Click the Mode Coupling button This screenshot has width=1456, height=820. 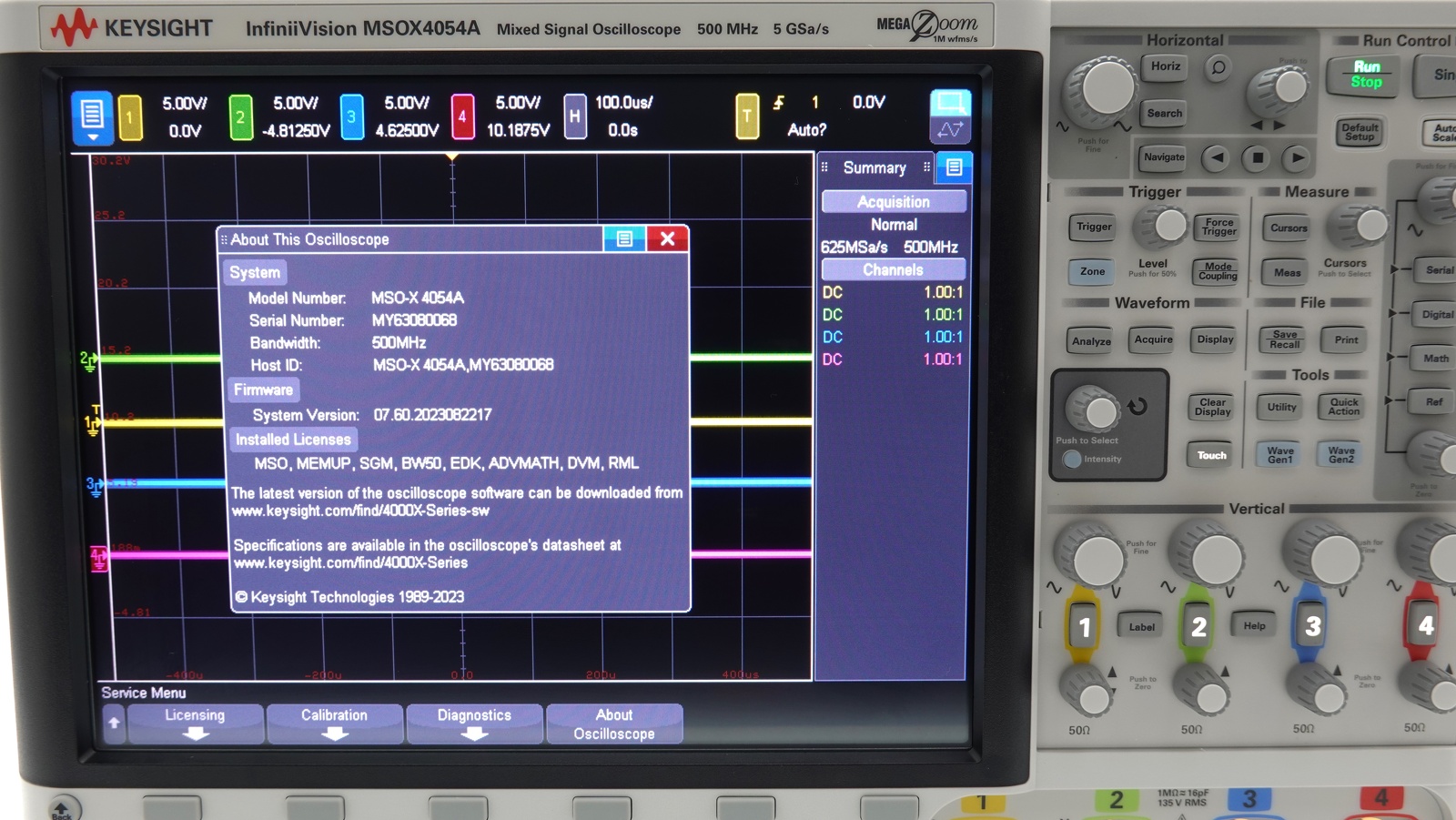pyautogui.click(x=1218, y=271)
